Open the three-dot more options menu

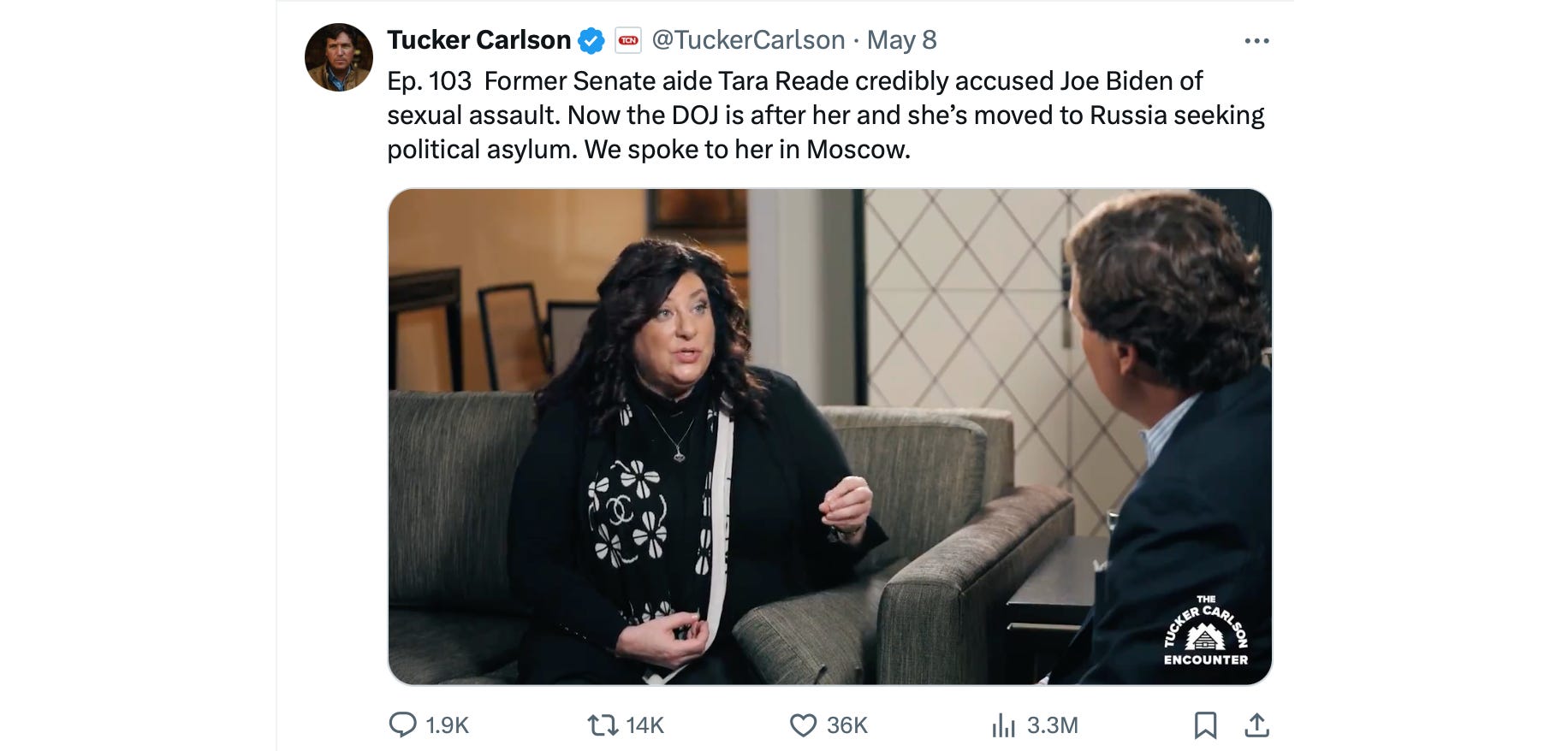coord(1256,41)
